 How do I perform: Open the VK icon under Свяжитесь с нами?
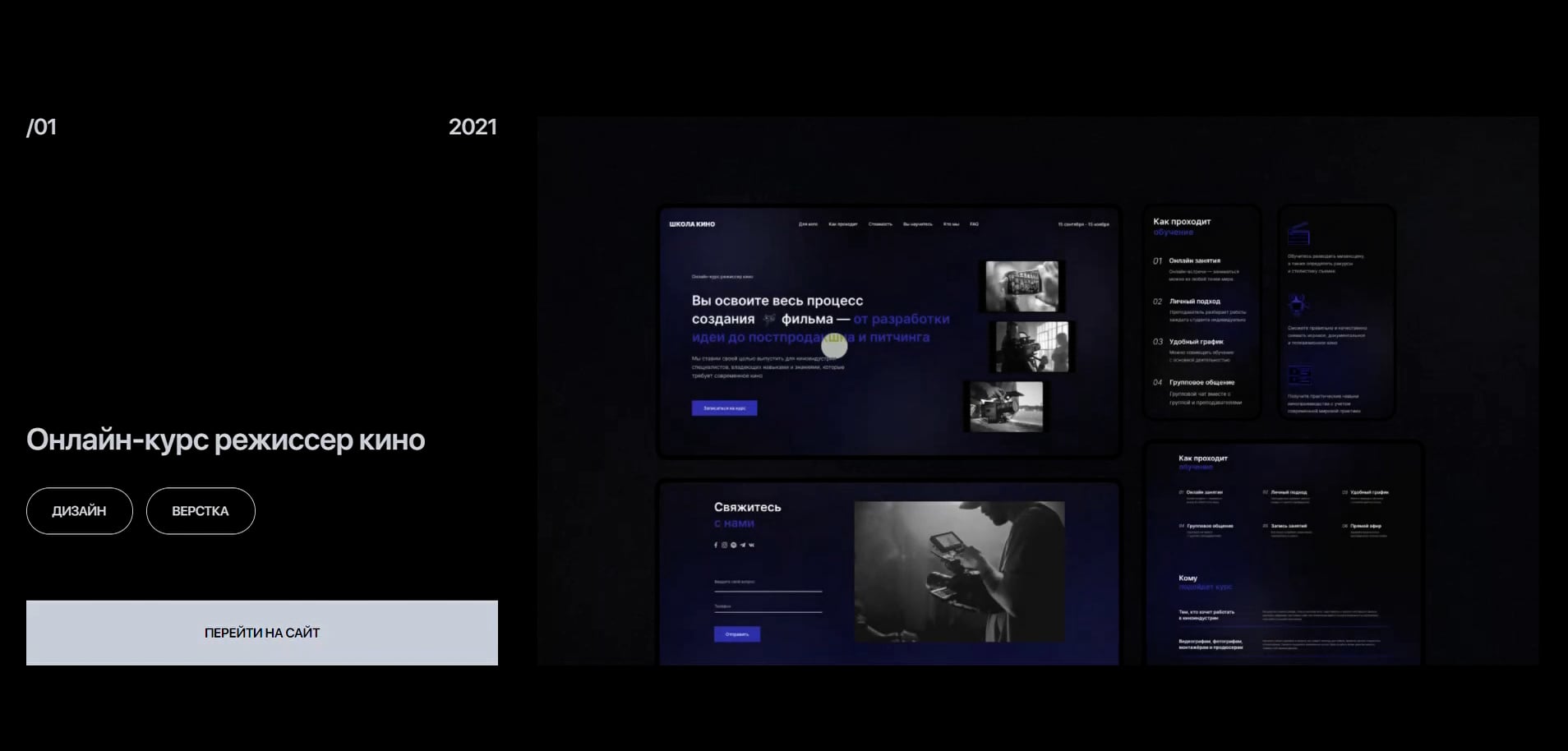[751, 545]
